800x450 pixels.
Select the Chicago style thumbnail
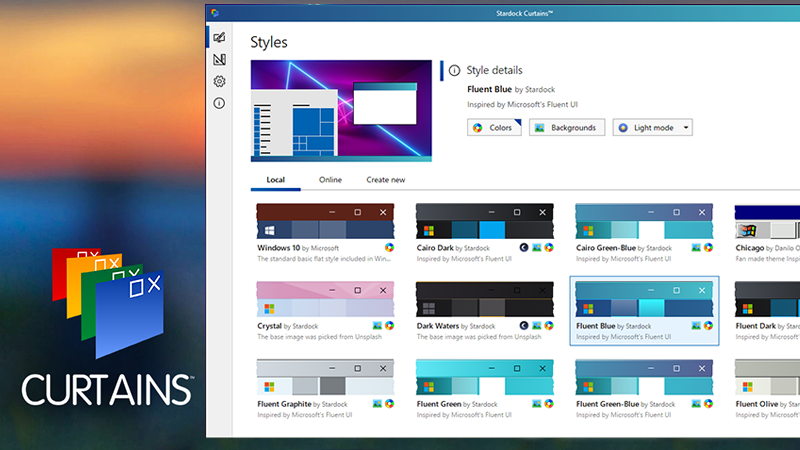pyautogui.click(x=767, y=221)
